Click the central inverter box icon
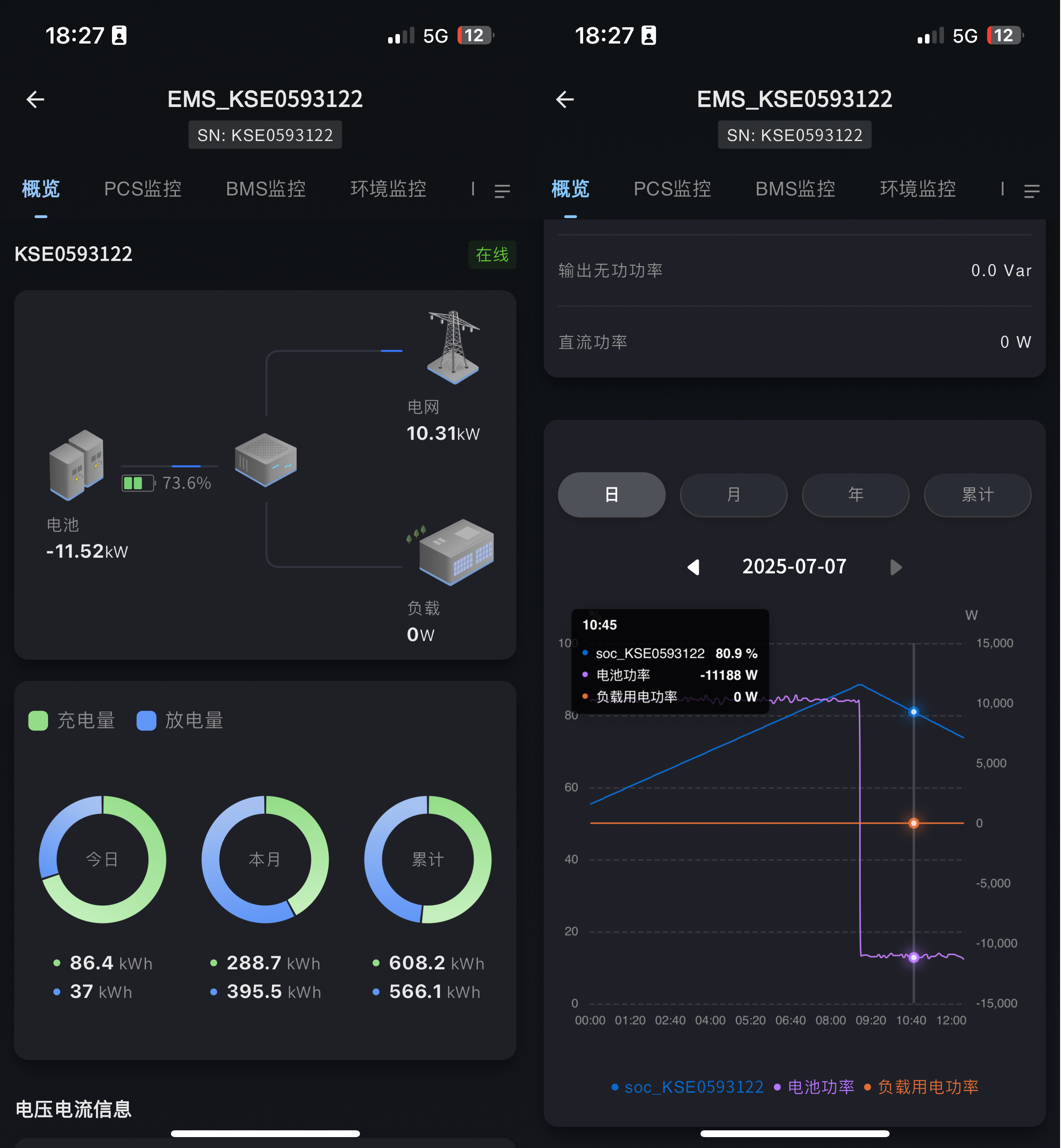This screenshot has height=1148, width=1061. [266, 459]
